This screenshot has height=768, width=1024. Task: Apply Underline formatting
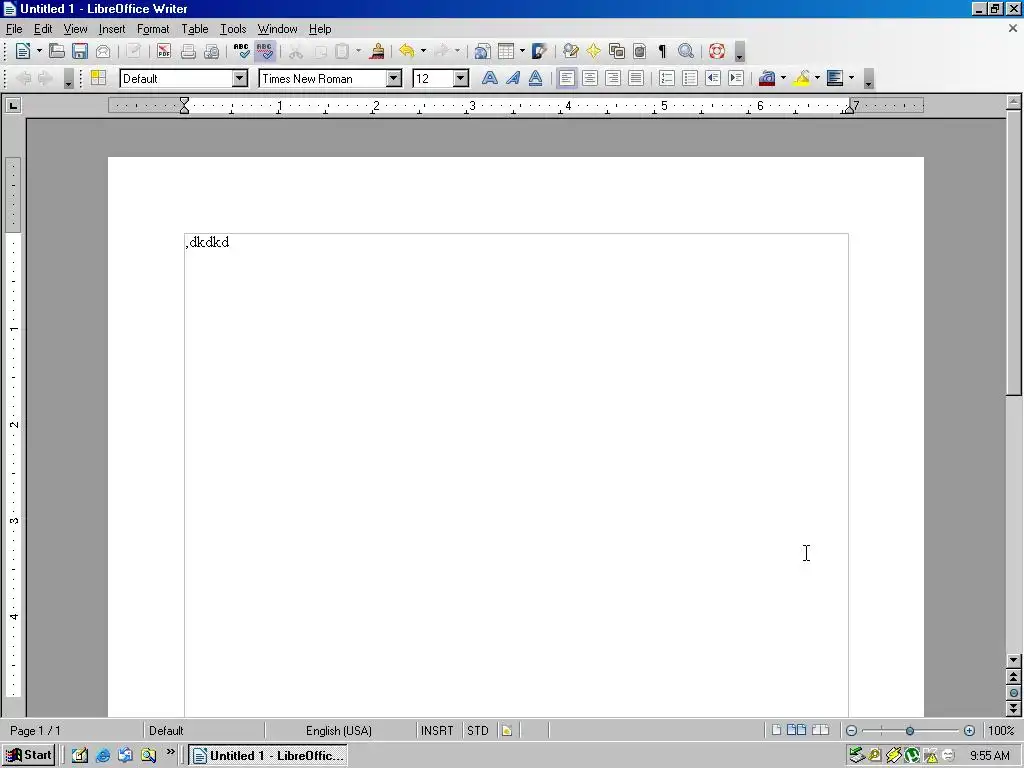[x=536, y=78]
